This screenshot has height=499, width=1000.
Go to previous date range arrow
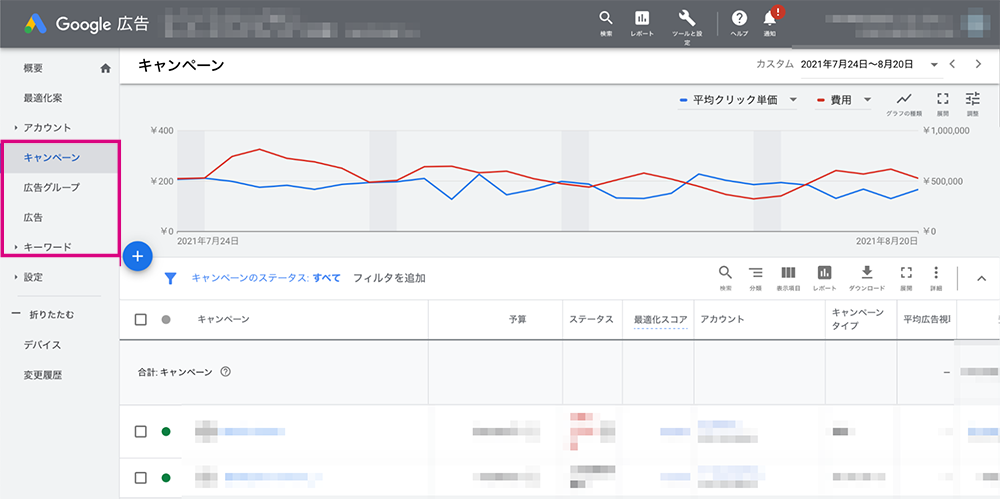click(952, 64)
